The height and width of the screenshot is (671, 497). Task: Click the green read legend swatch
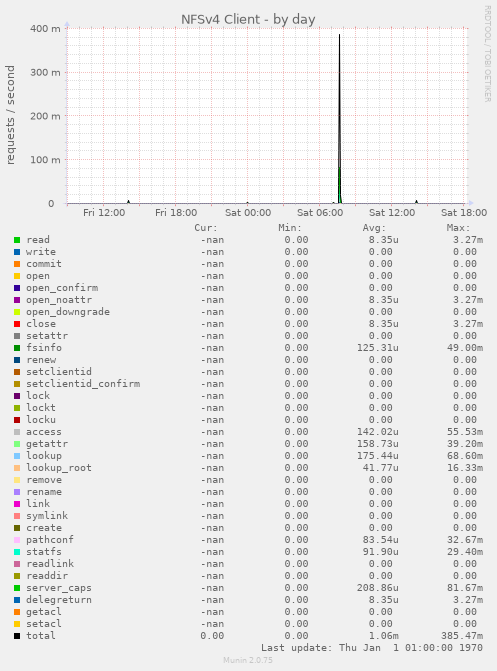(x=17, y=240)
